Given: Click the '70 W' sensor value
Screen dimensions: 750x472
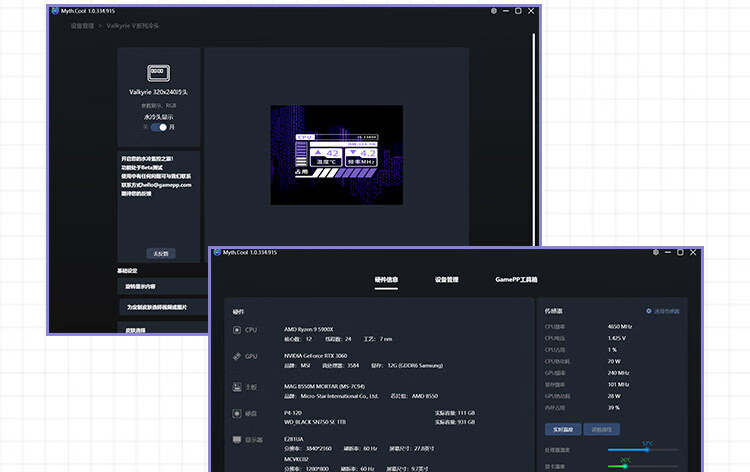Looking at the screenshot, I should 614,362.
